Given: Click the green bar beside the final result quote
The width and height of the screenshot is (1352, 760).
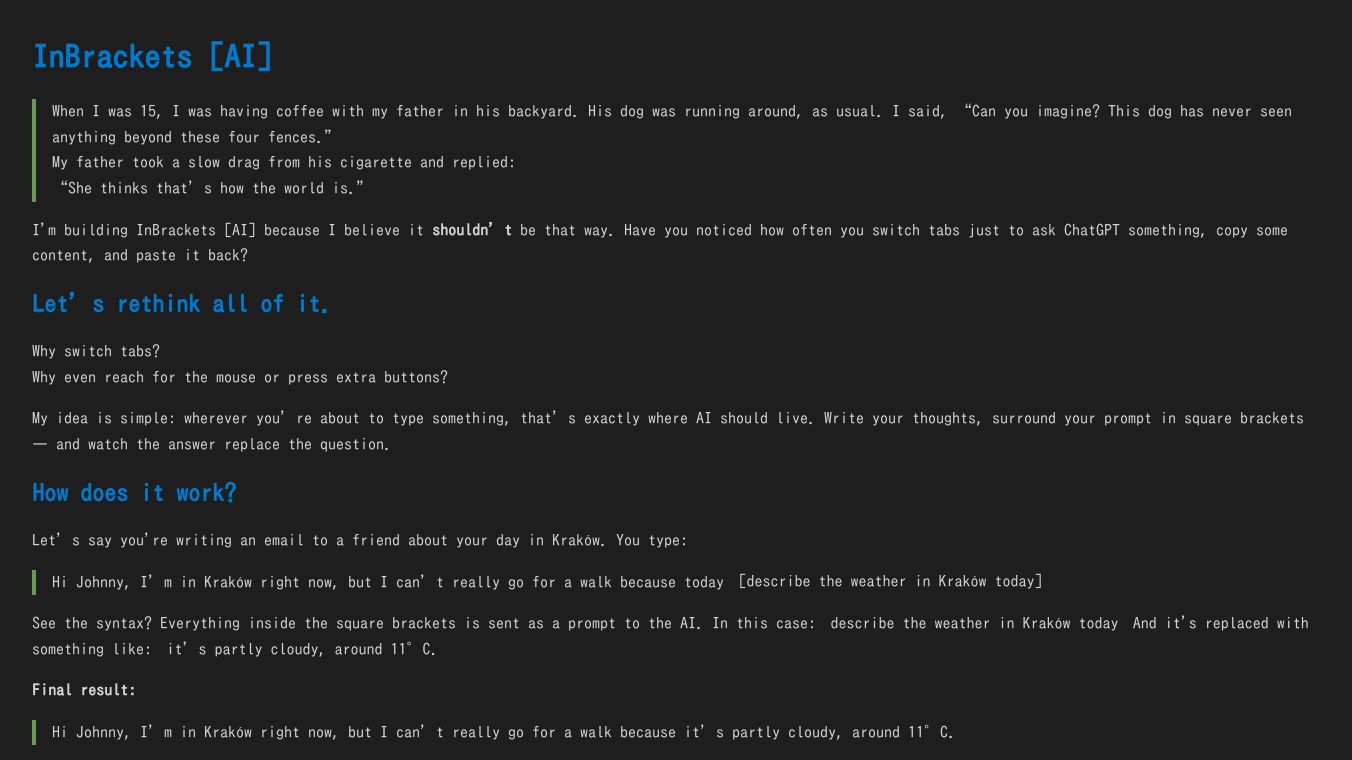Looking at the screenshot, I should [34, 733].
